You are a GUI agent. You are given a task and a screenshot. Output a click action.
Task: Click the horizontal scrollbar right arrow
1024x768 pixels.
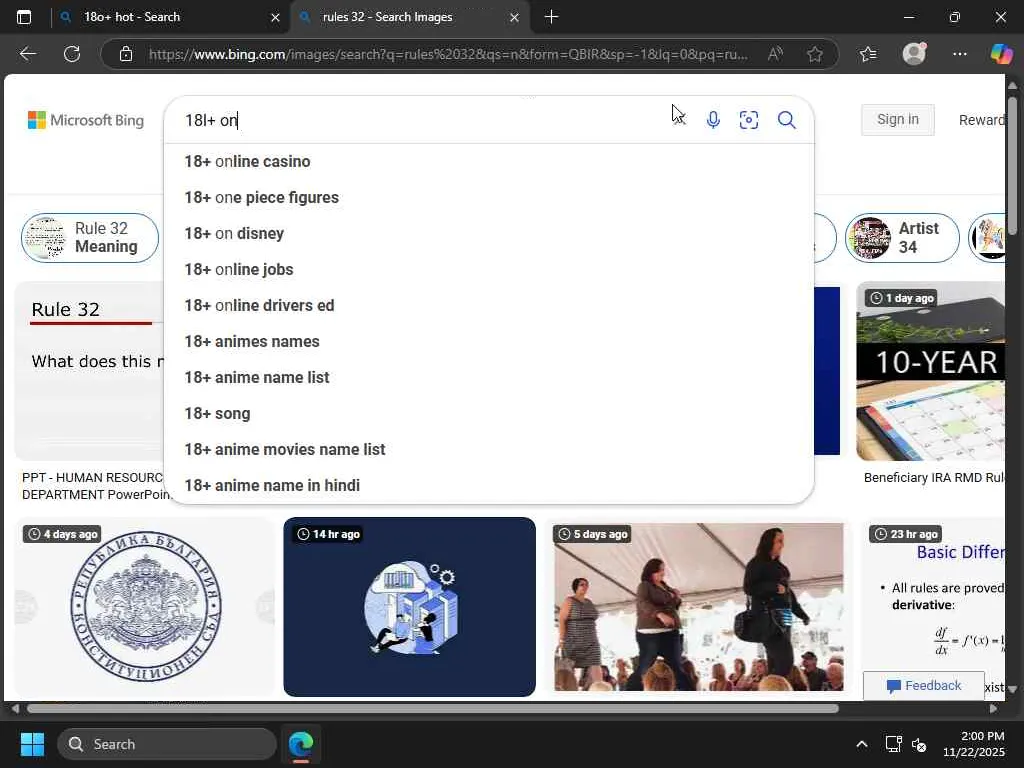993,709
